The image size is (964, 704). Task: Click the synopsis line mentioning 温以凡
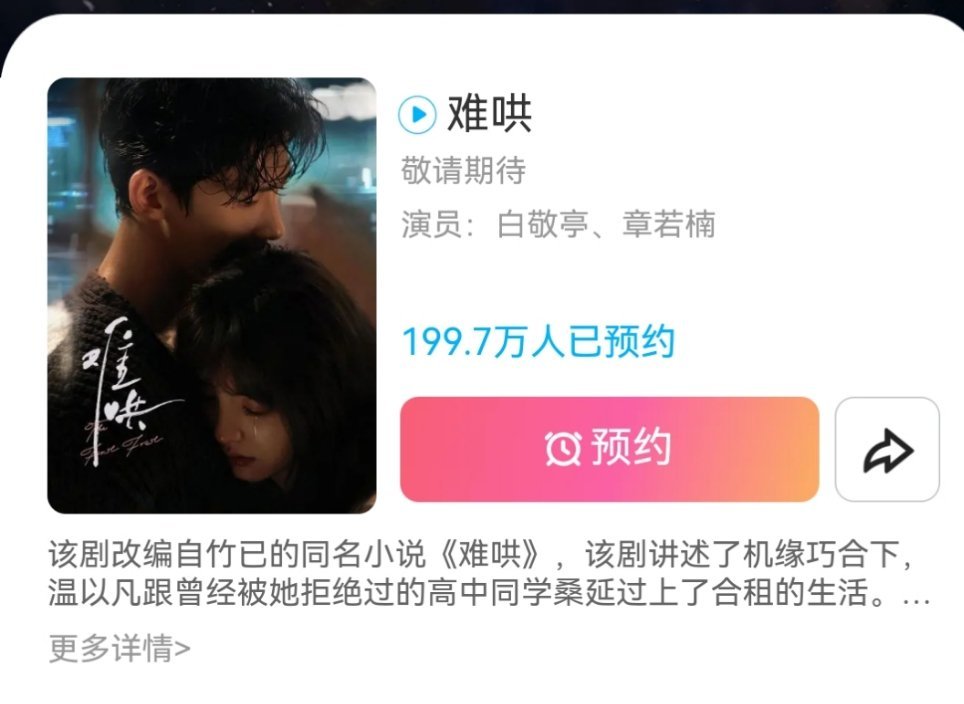click(489, 592)
